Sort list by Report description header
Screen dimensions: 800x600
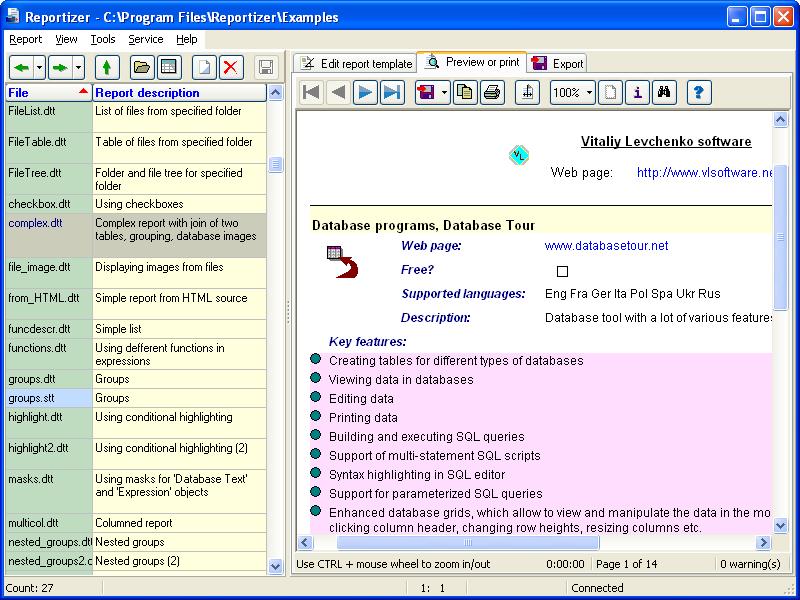click(179, 93)
